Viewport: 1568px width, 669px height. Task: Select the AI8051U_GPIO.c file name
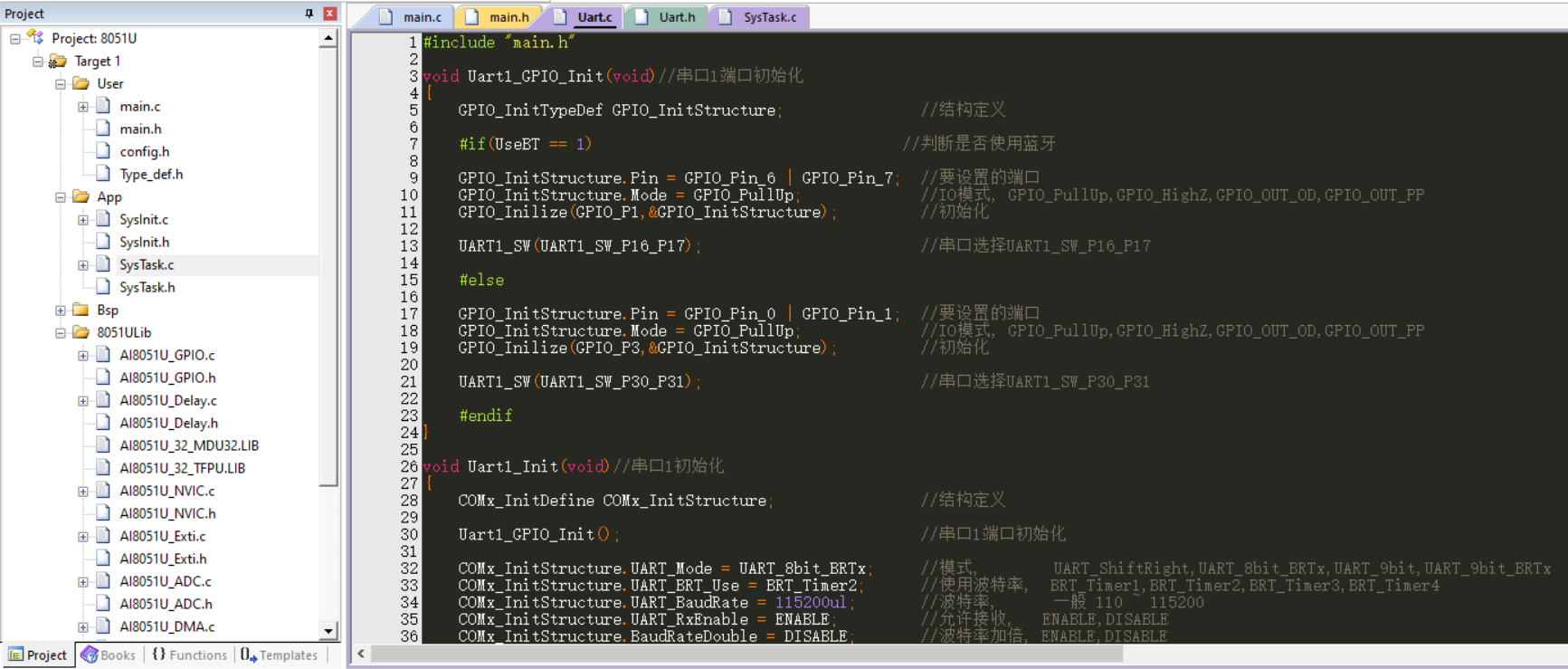pos(167,355)
